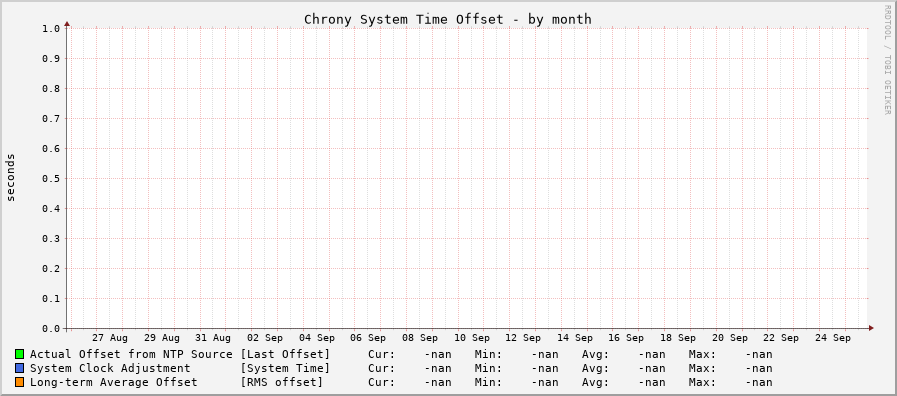Click the '0.1' y-axis value
The height and width of the screenshot is (396, 897).
tap(50, 299)
